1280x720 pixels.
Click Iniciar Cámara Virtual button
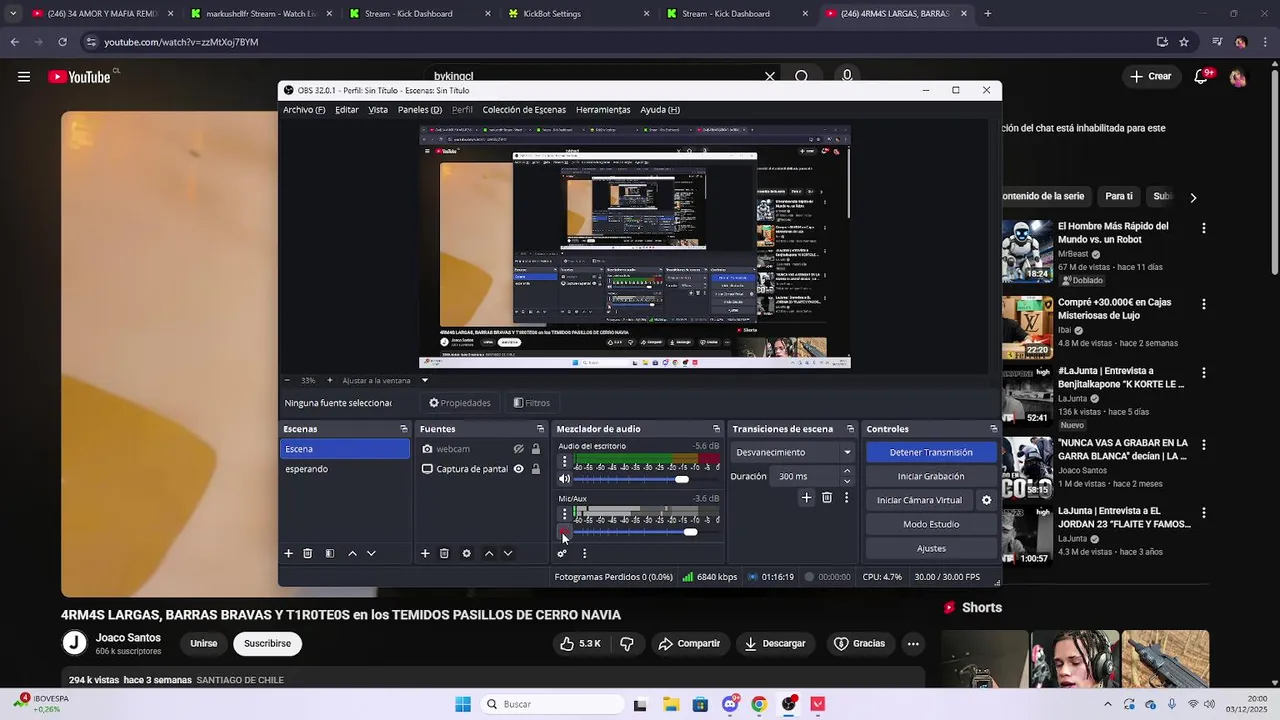[919, 500]
